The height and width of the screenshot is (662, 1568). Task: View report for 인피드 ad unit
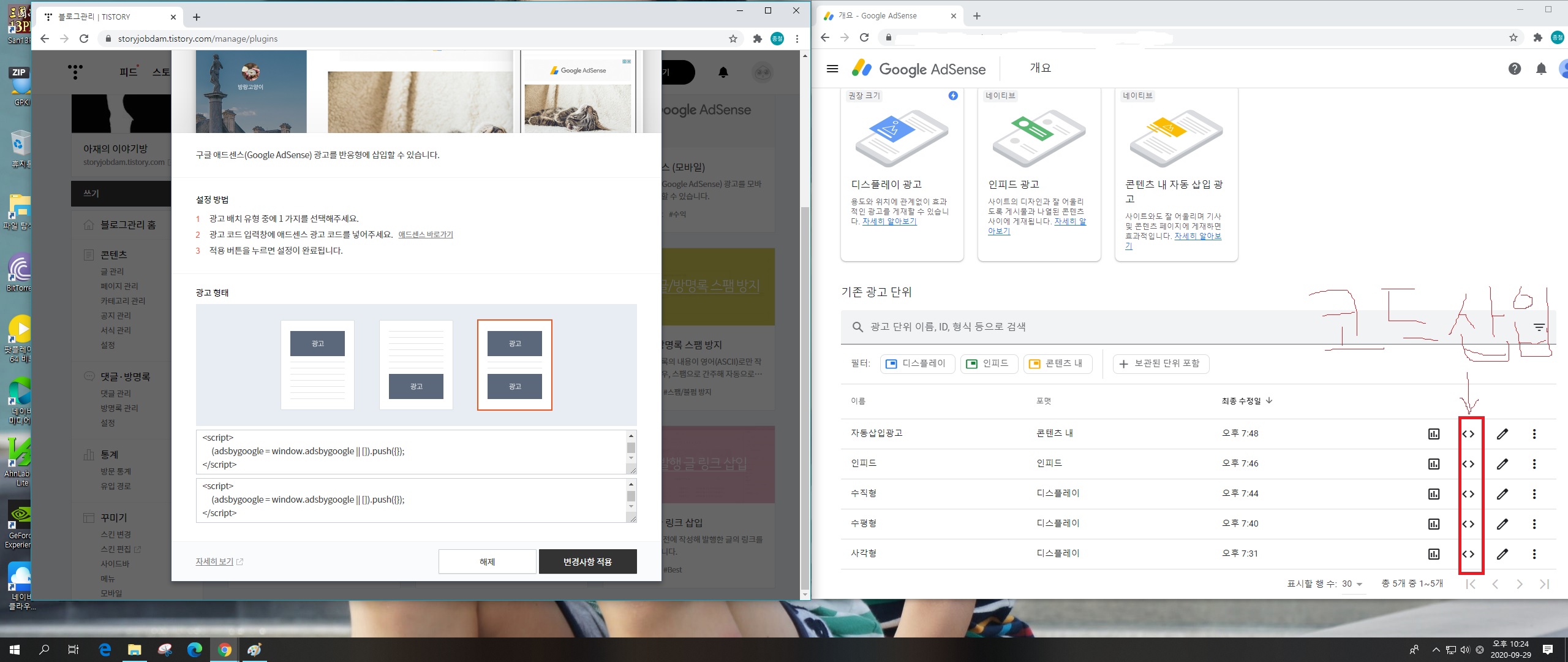click(x=1434, y=464)
